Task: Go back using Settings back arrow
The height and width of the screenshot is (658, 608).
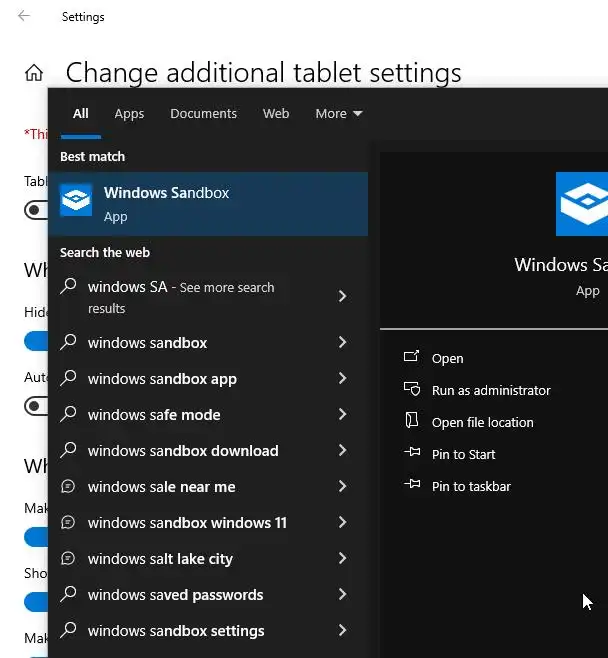Action: [24, 16]
